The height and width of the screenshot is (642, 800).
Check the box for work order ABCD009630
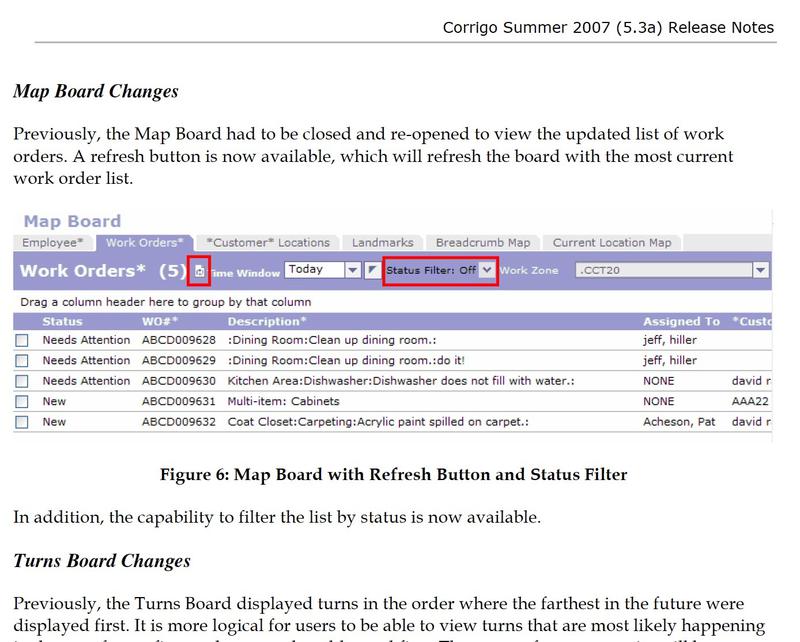pos(22,382)
